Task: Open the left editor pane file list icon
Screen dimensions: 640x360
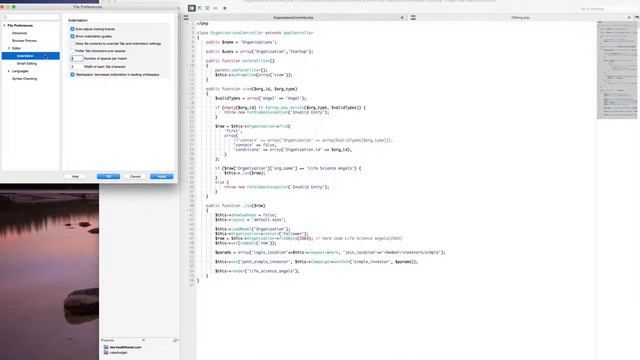Action: [x=186, y=18]
